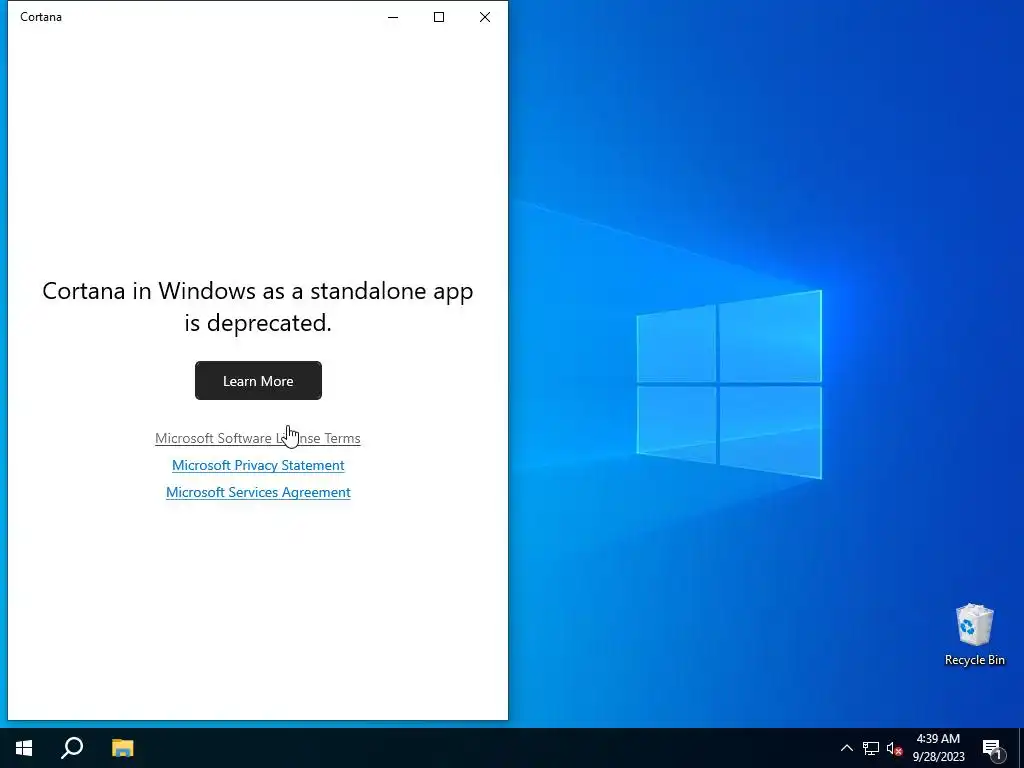Show hidden system tray icons
This screenshot has width=1024, height=768.
click(x=846, y=748)
